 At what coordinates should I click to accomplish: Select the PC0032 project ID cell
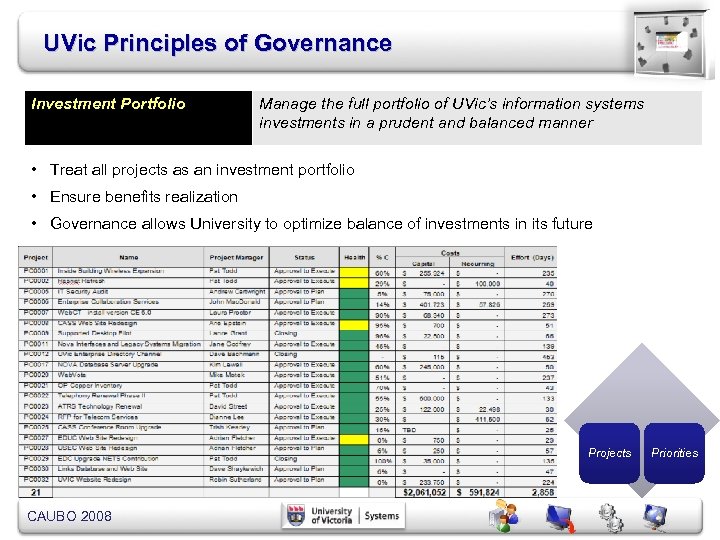(x=35, y=479)
